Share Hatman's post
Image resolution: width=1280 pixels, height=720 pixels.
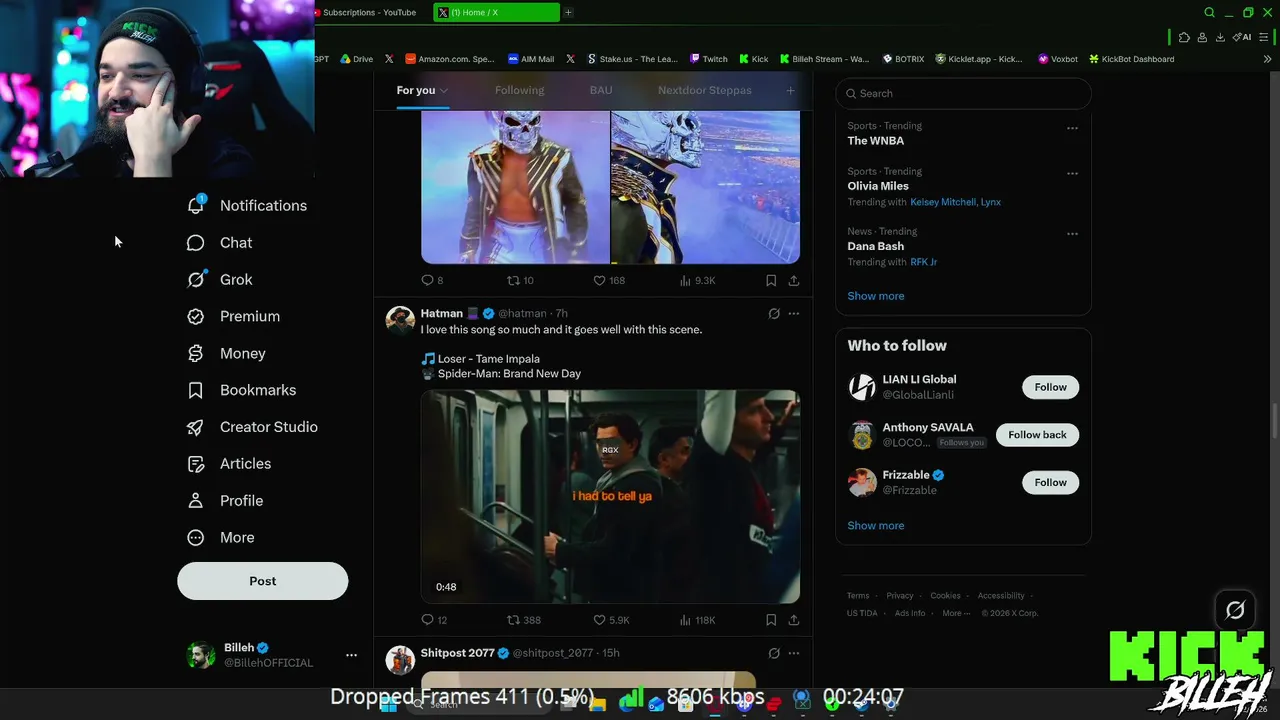pos(794,620)
